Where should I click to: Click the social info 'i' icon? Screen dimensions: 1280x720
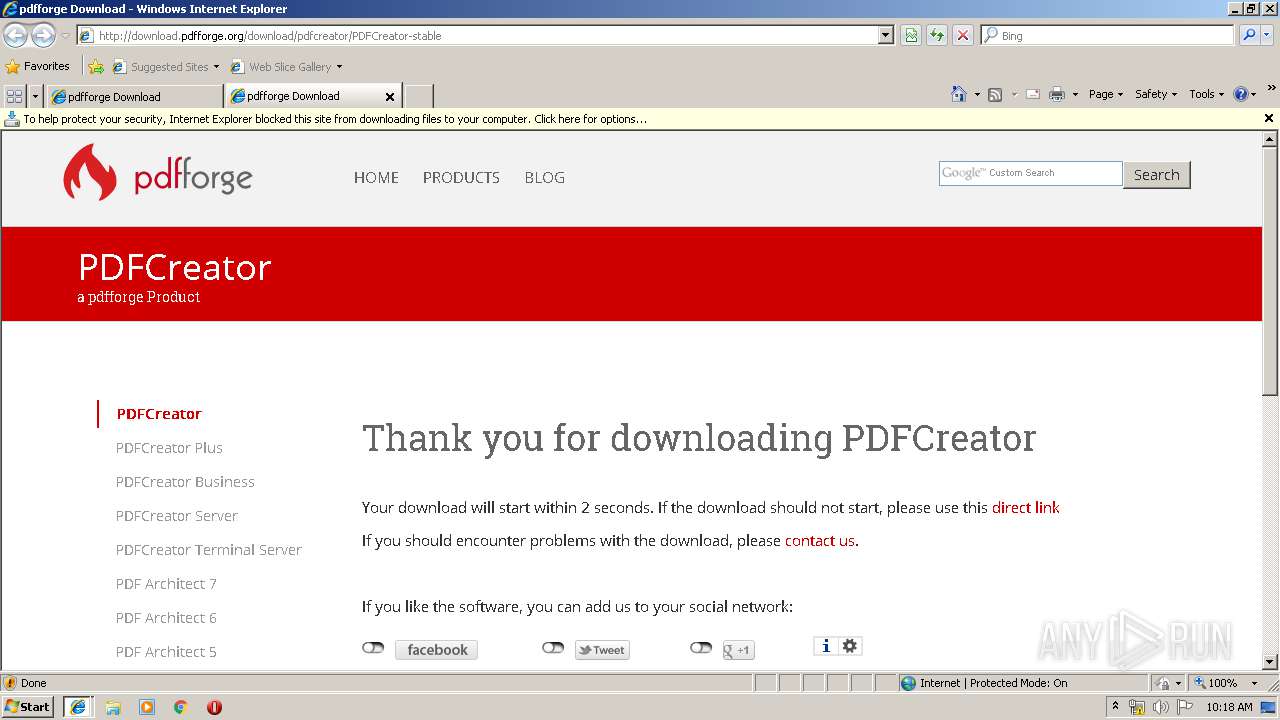click(x=825, y=646)
